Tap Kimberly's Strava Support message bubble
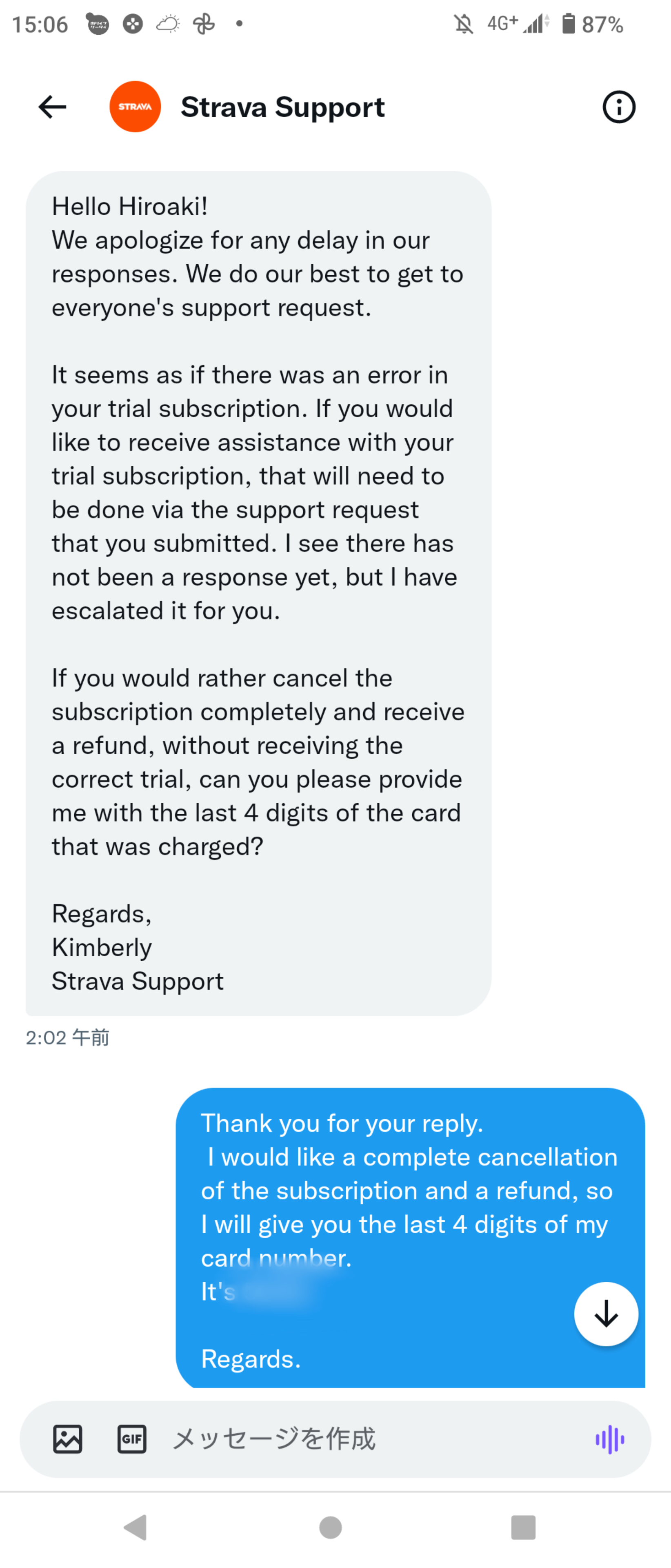 click(x=258, y=593)
